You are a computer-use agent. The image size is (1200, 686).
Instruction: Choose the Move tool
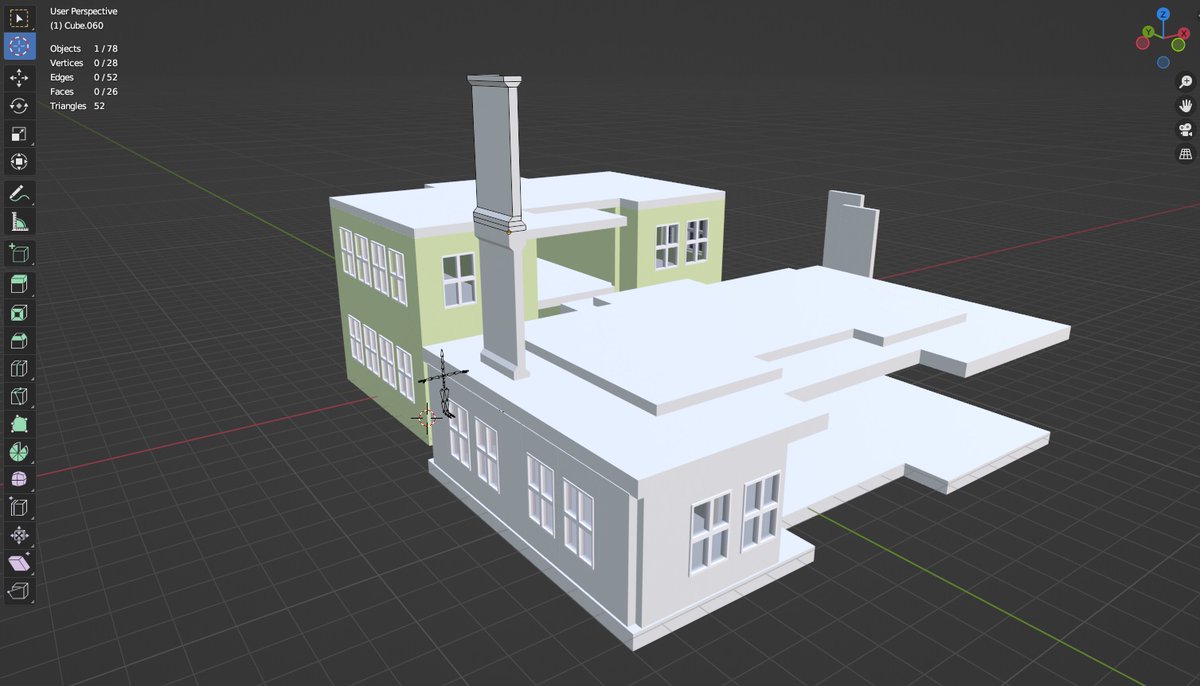tap(19, 78)
